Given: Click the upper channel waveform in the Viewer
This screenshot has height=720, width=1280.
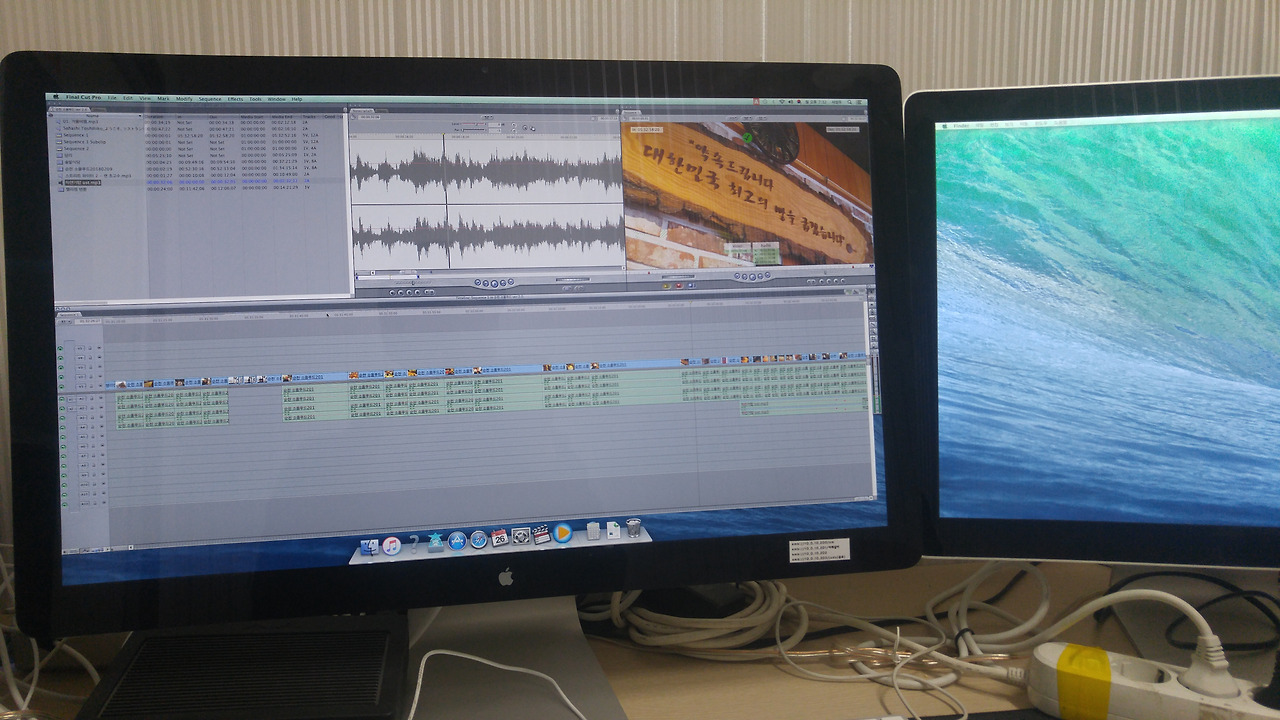Looking at the screenshot, I should pos(487,172).
